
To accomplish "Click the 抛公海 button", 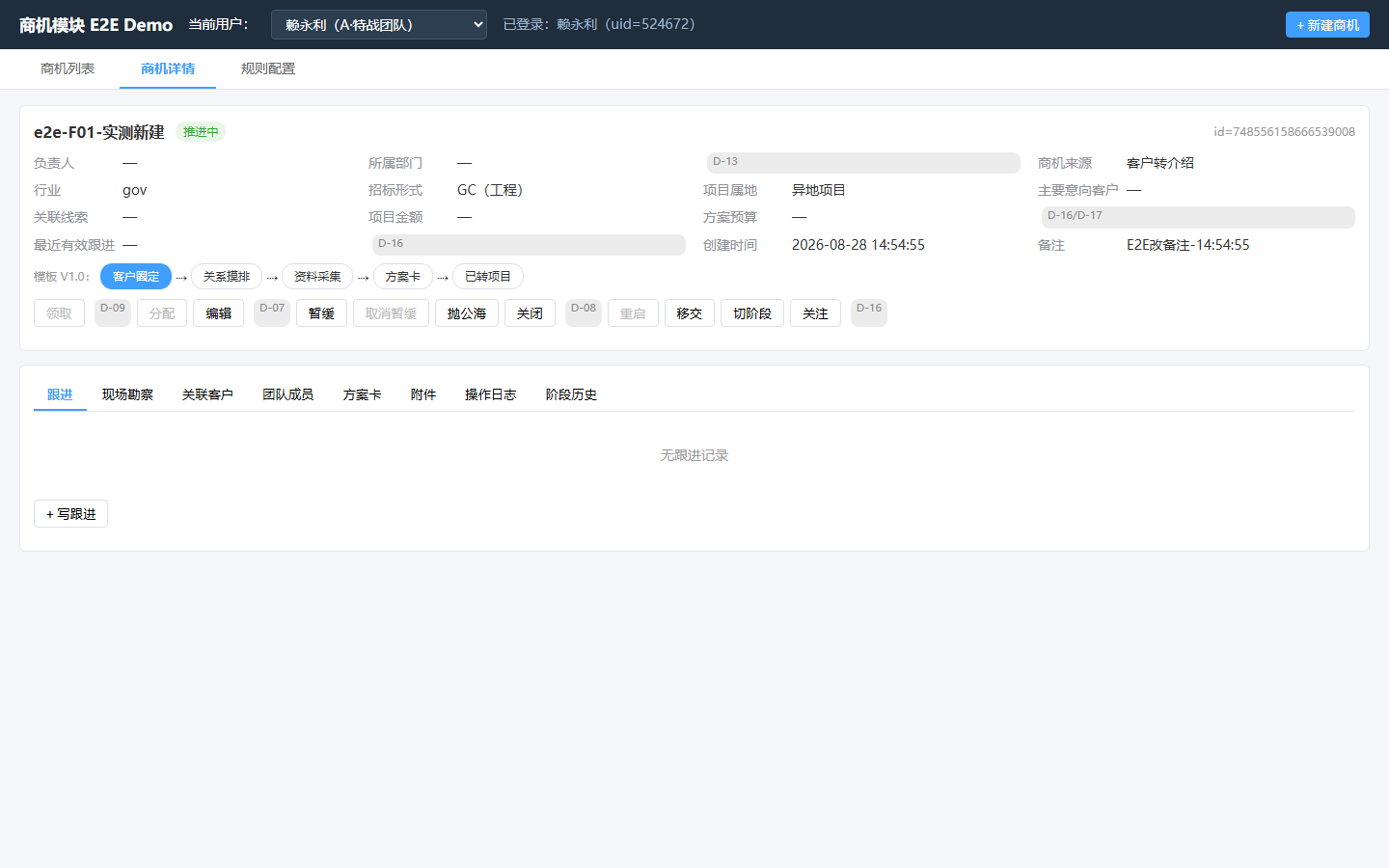I will click(x=467, y=313).
